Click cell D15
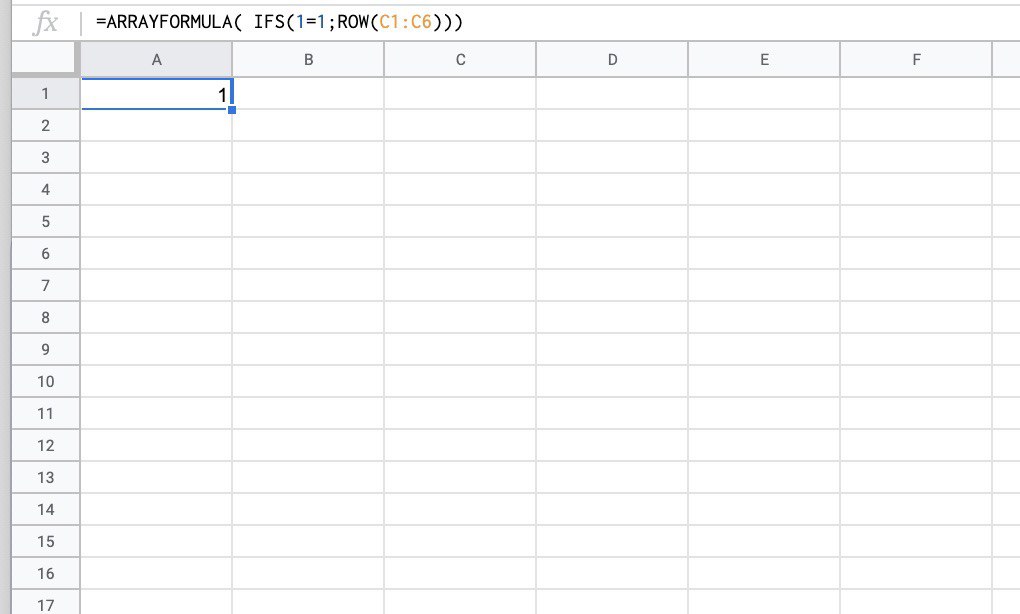Screen dimensions: 1020x614 [x=612, y=541]
